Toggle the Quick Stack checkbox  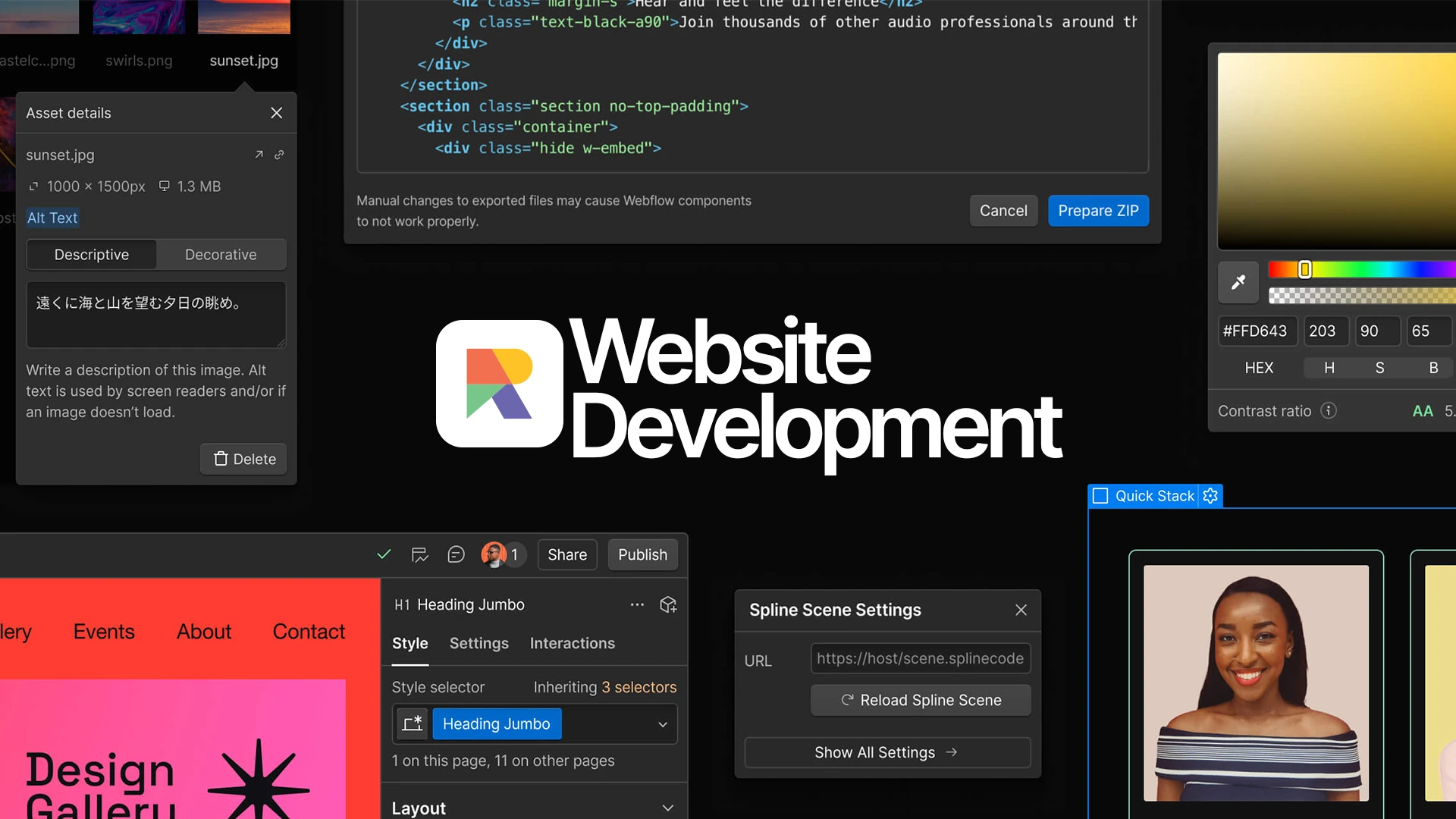click(x=1100, y=495)
